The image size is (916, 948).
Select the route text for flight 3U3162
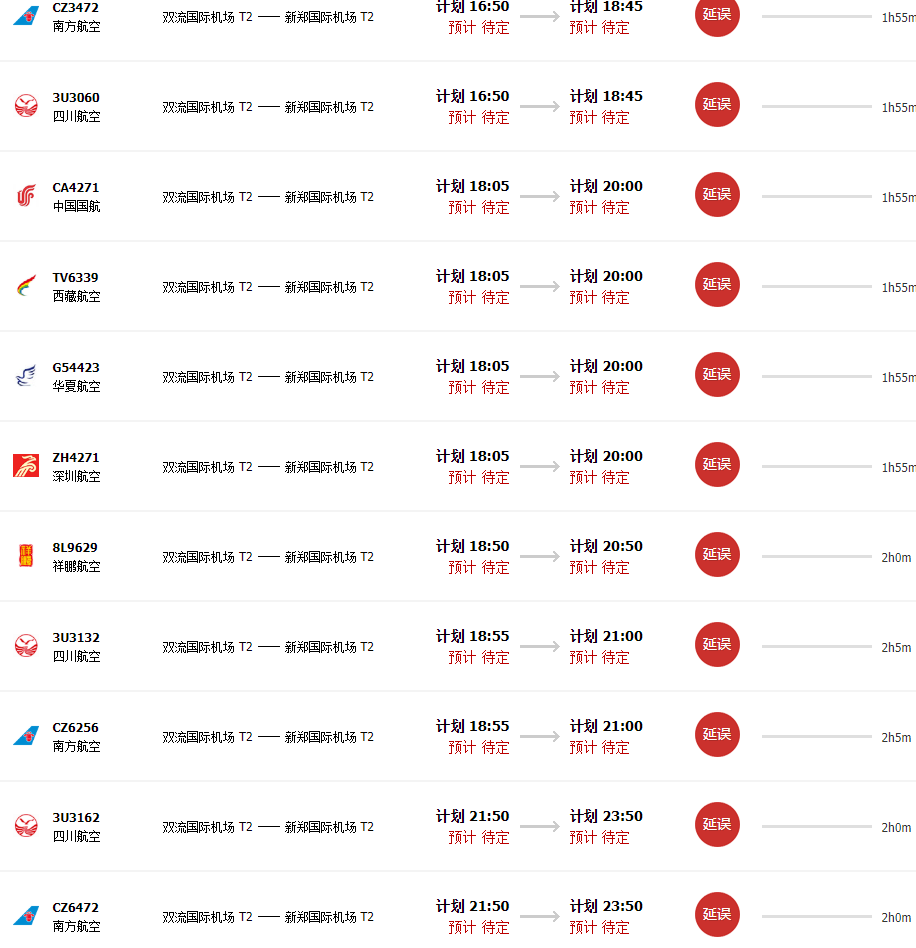268,827
